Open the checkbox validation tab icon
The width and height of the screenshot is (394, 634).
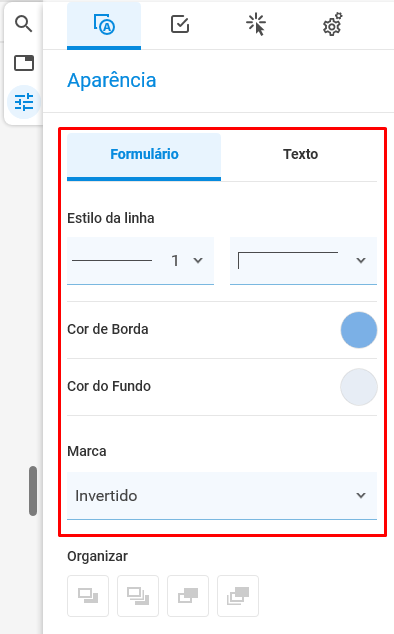pos(180,24)
